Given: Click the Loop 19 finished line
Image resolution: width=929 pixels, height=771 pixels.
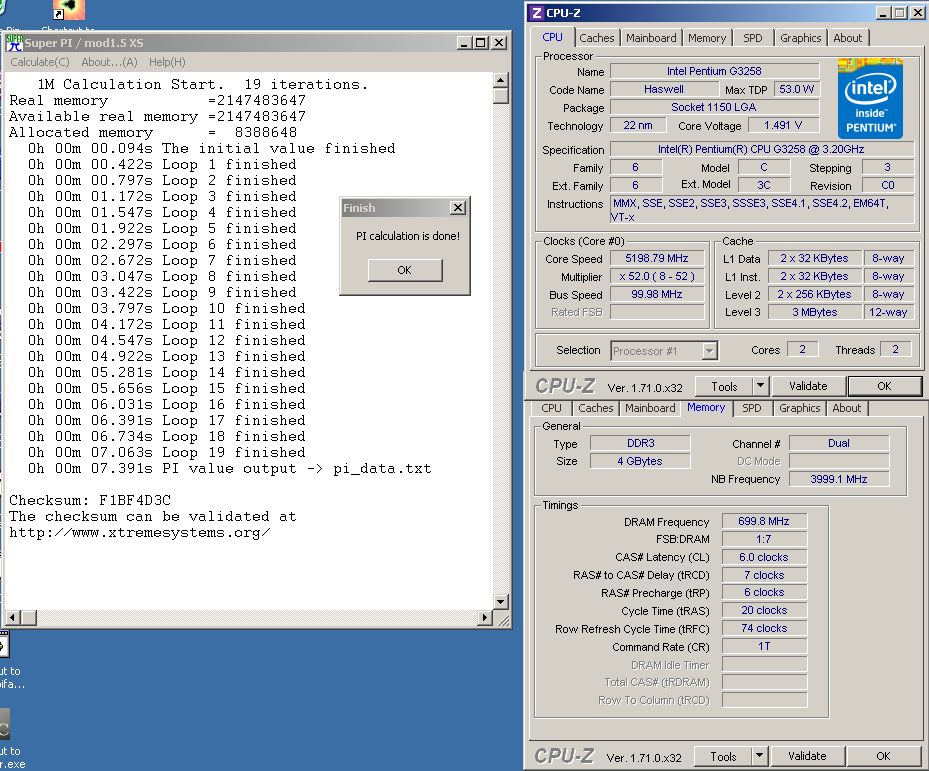Looking at the screenshot, I should pyautogui.click(x=166, y=453).
